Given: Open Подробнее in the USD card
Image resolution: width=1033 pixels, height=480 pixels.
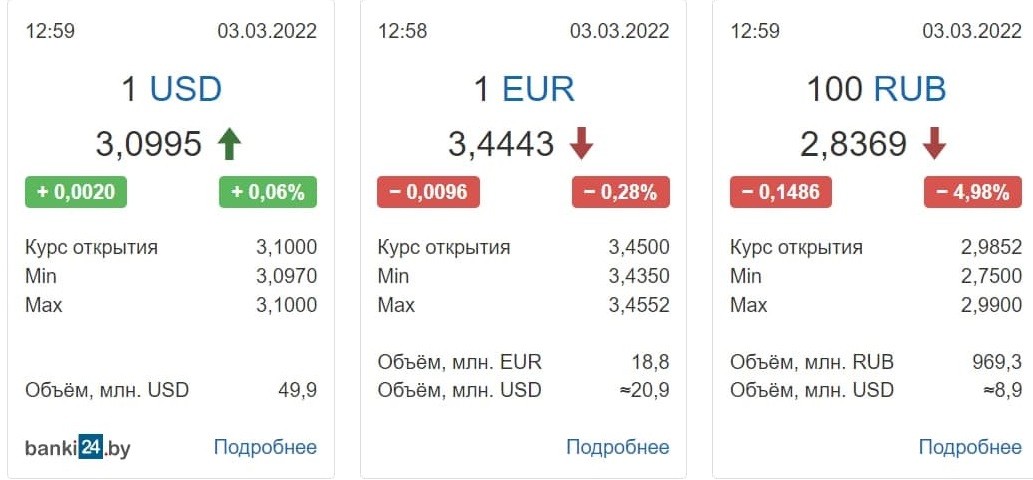Looking at the screenshot, I should (x=265, y=448).
